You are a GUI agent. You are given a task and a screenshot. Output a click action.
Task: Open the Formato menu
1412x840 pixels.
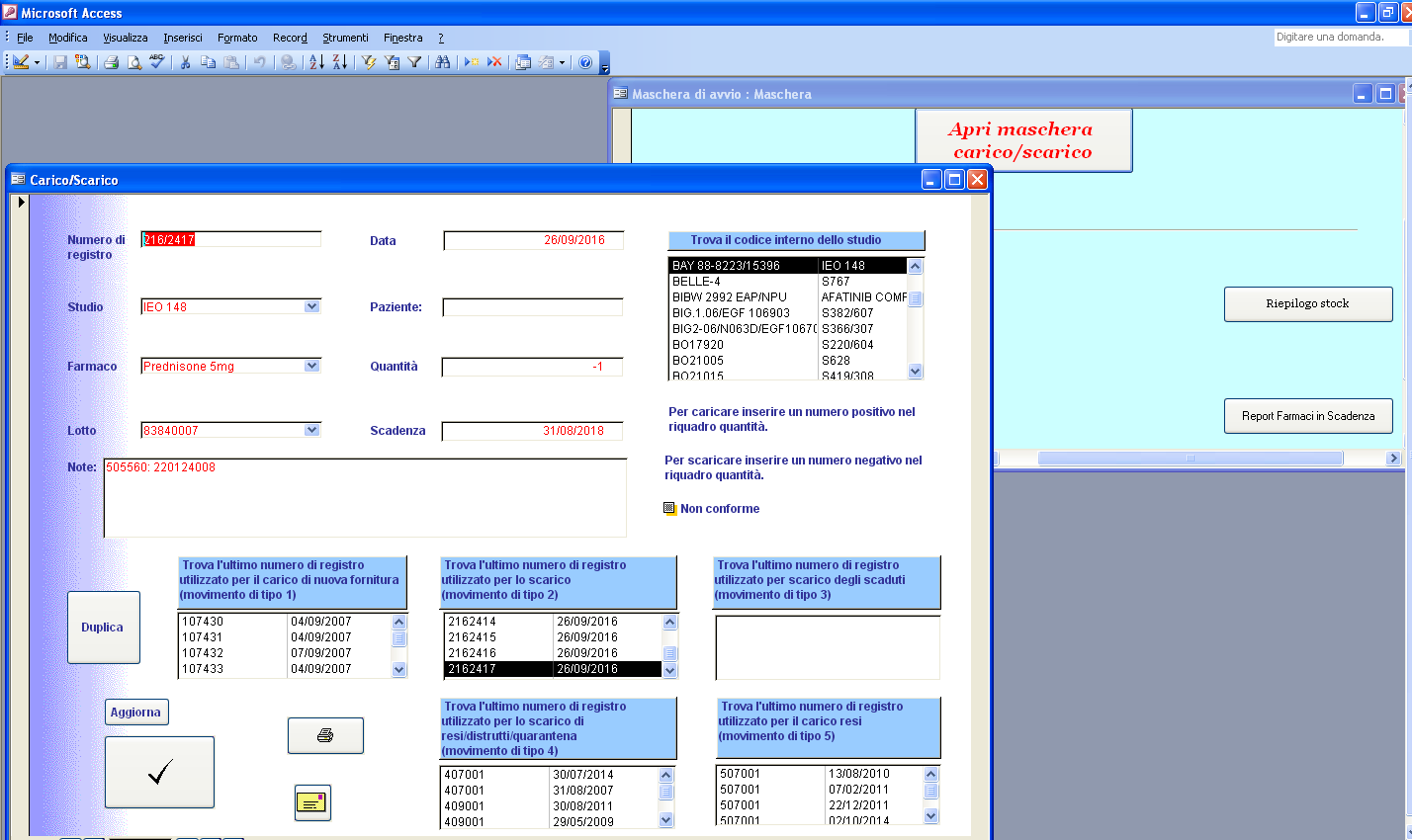(237, 38)
